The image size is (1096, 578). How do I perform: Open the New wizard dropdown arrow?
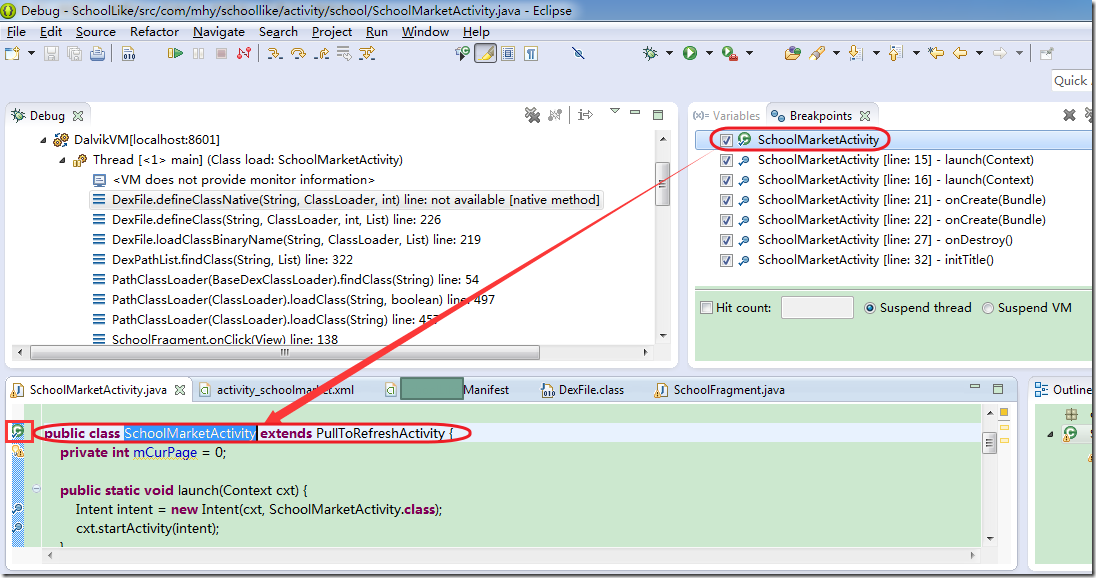(31, 53)
